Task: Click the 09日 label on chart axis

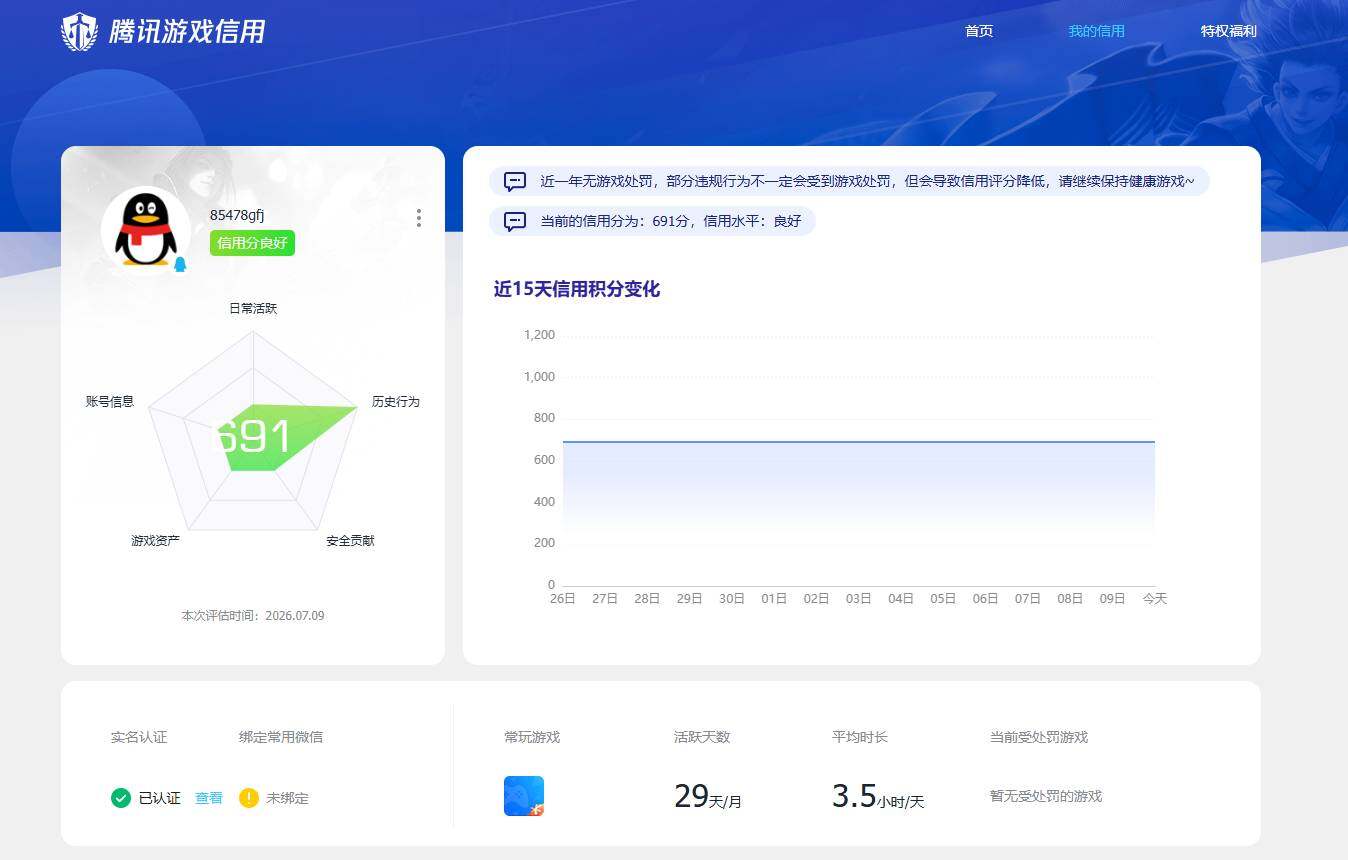Action: click(x=1112, y=599)
